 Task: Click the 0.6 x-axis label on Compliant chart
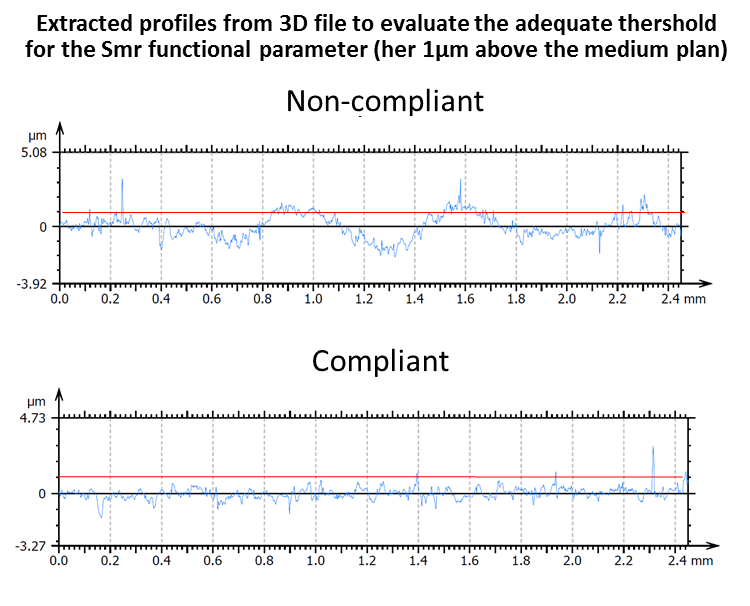pyautogui.click(x=212, y=561)
